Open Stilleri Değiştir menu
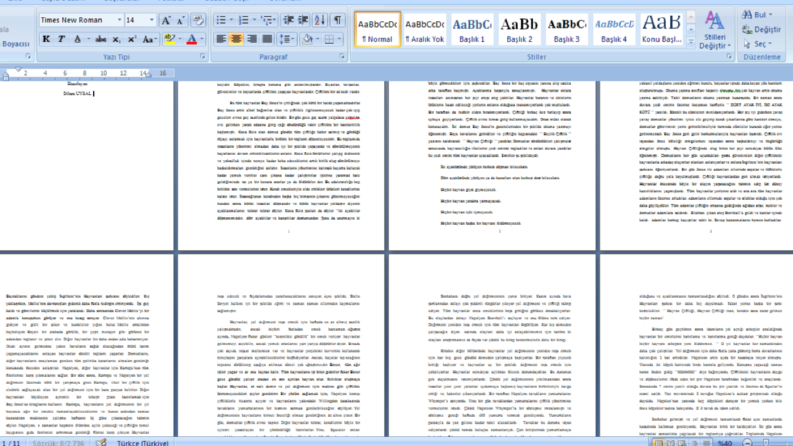The width and height of the screenshot is (793, 446). [714, 30]
